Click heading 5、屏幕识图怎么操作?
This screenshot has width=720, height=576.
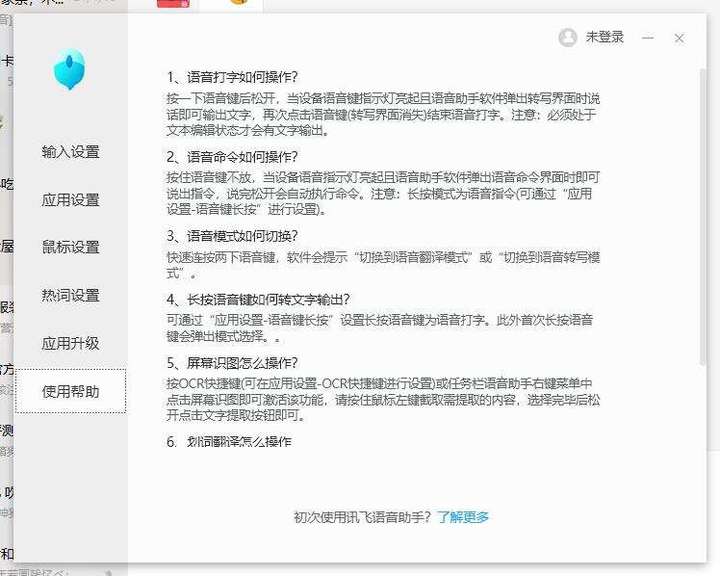pos(232,363)
